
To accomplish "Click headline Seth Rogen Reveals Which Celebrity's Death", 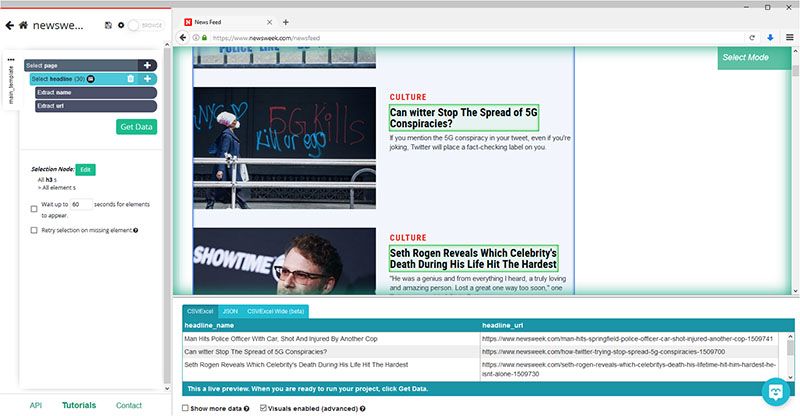I will pos(473,259).
